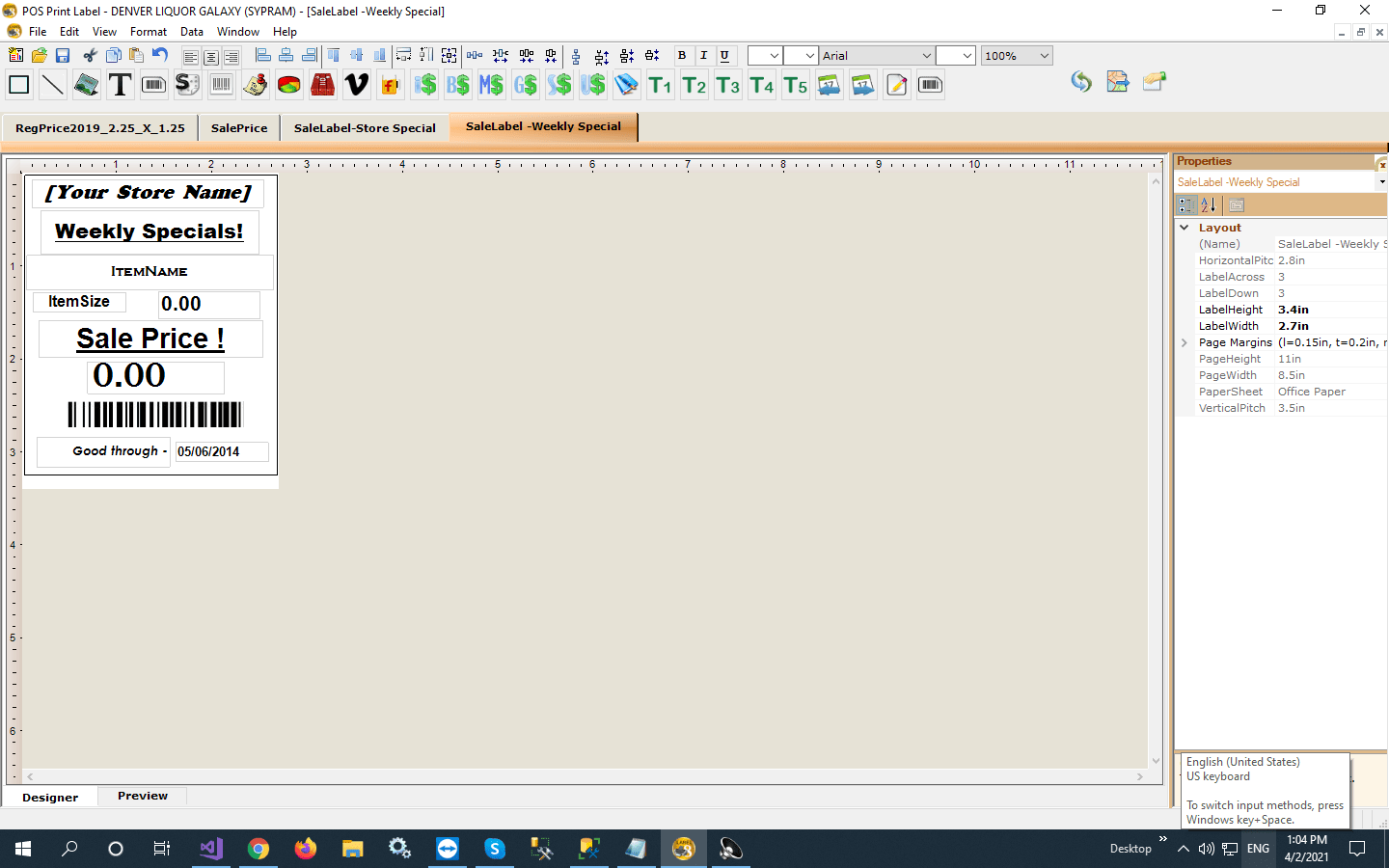Select the line drawing tool

click(52, 85)
